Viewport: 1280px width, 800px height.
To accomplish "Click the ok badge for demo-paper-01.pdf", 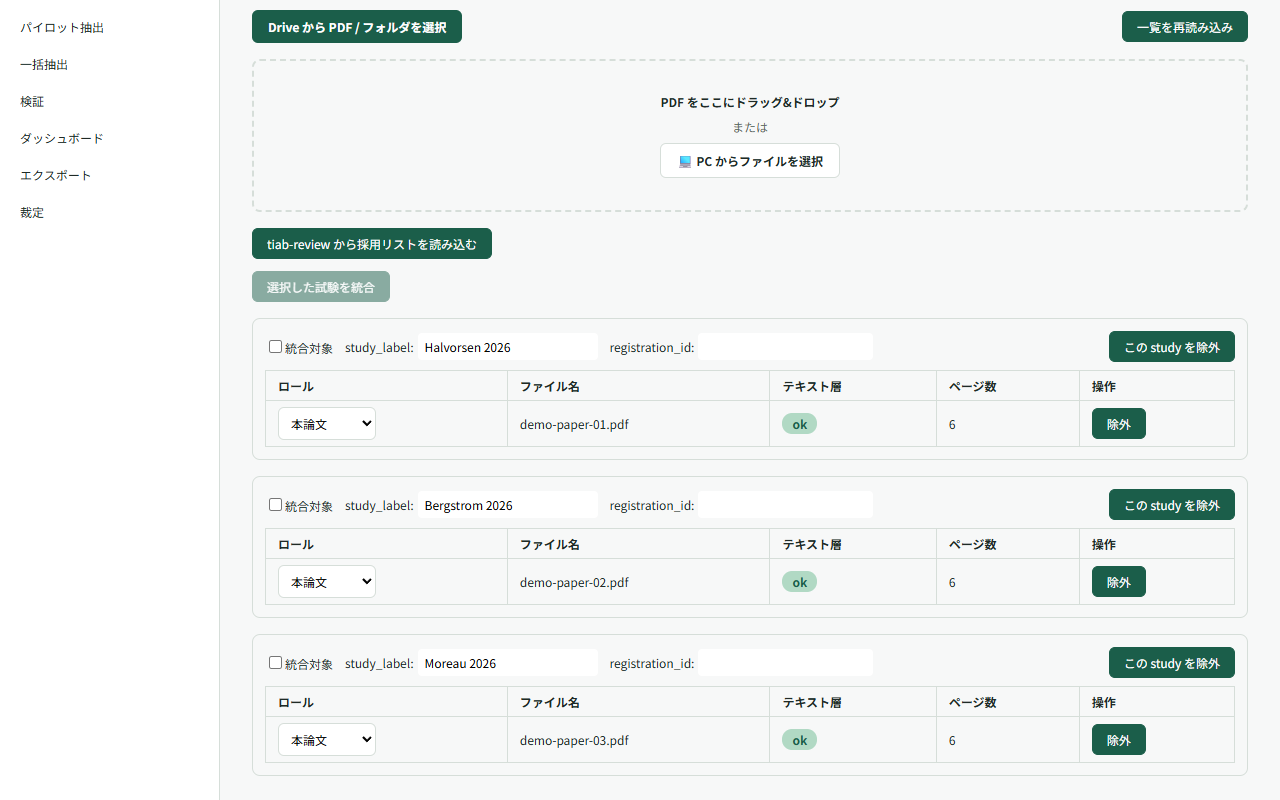I will tap(799, 424).
